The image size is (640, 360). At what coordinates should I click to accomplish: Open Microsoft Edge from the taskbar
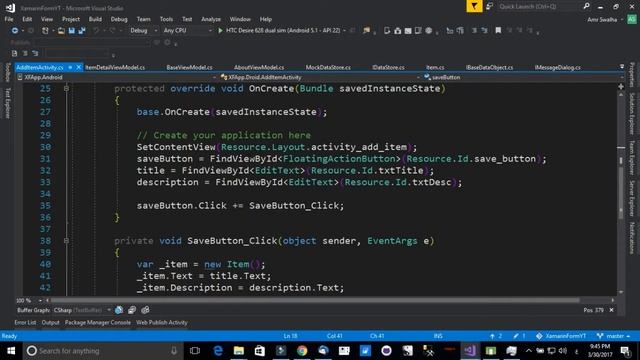tap(218, 351)
